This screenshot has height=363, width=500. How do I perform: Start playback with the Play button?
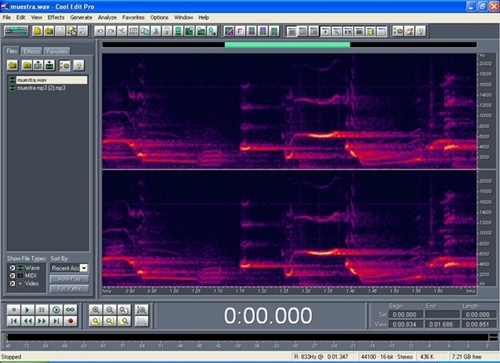click(27, 310)
